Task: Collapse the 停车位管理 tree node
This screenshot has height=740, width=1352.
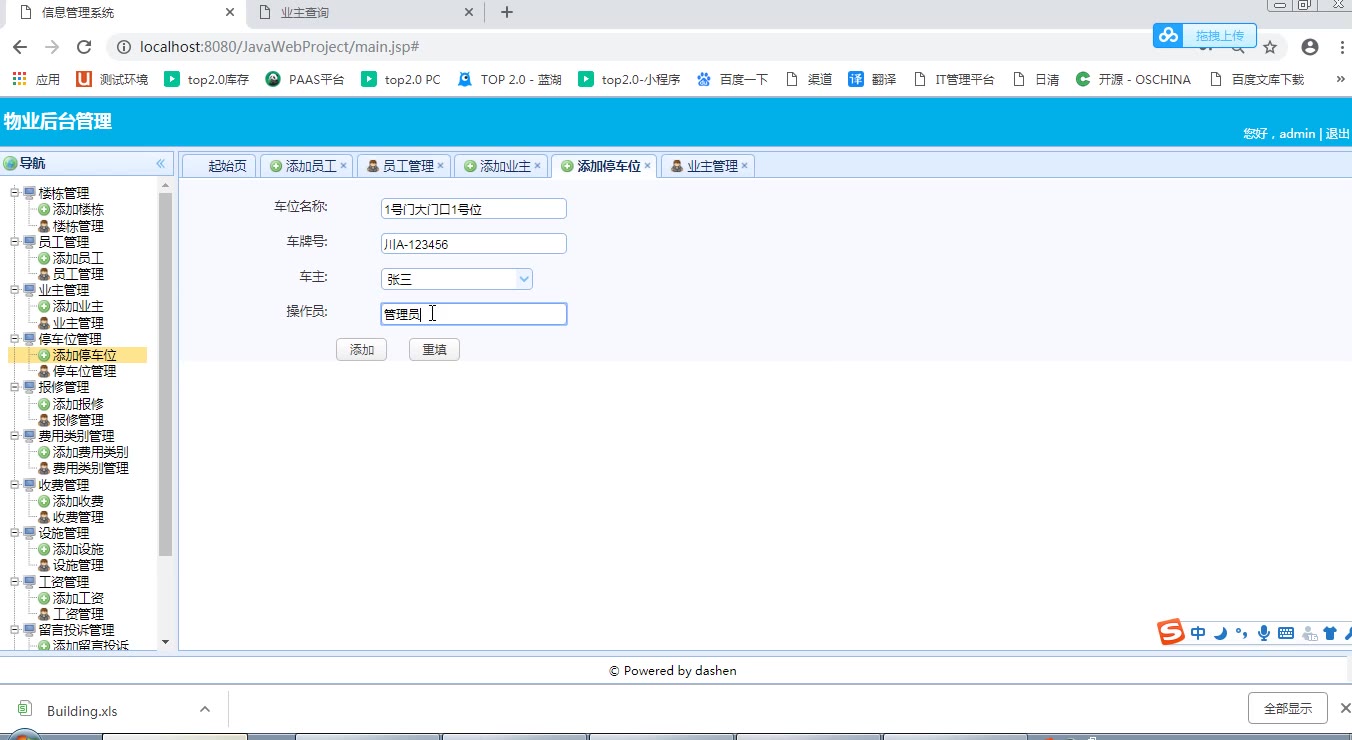Action: 15,339
